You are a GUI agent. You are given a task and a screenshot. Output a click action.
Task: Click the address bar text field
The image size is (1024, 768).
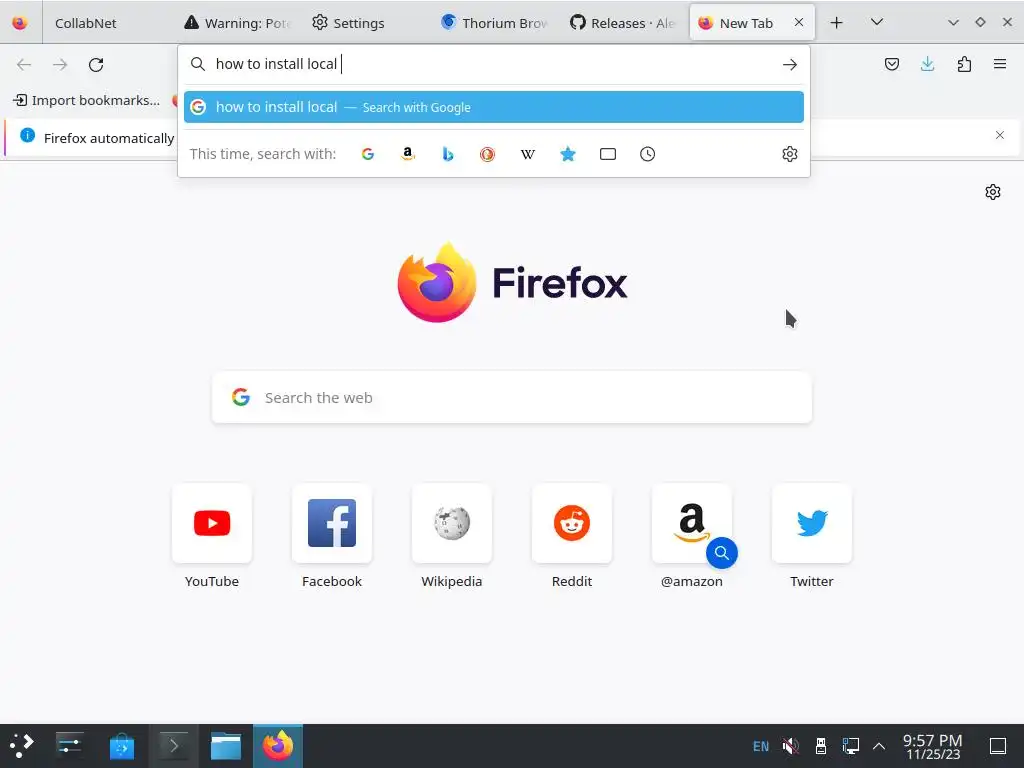[494, 64]
